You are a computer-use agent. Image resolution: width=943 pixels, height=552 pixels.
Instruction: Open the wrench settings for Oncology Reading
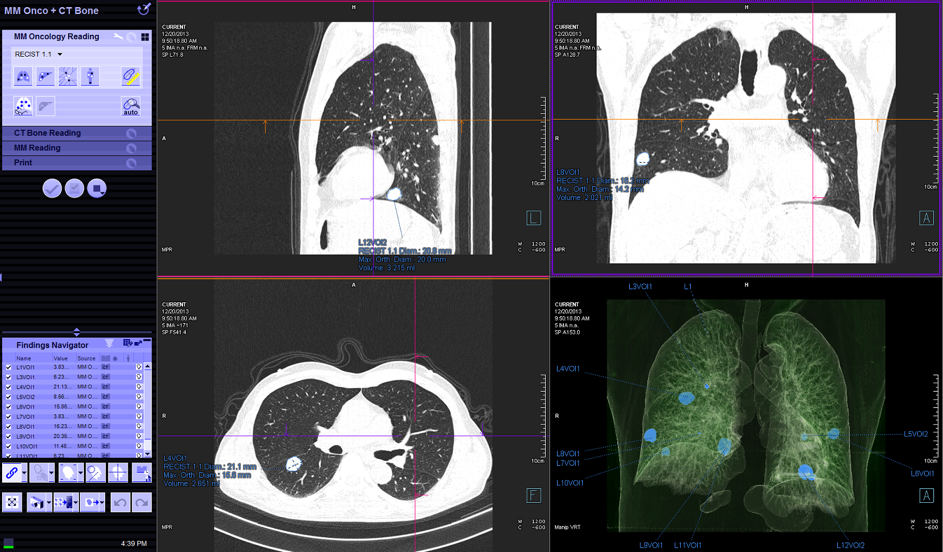point(118,36)
